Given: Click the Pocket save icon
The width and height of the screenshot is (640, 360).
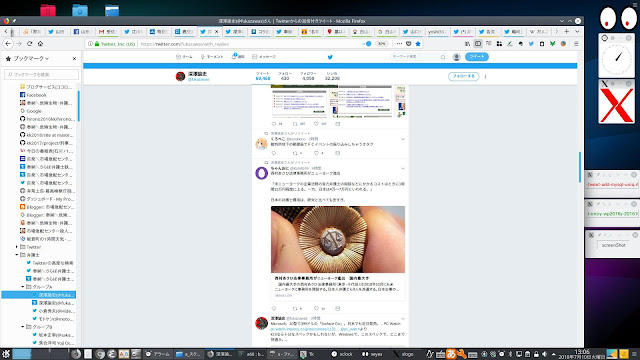Looking at the screenshot, I should click(409, 44).
